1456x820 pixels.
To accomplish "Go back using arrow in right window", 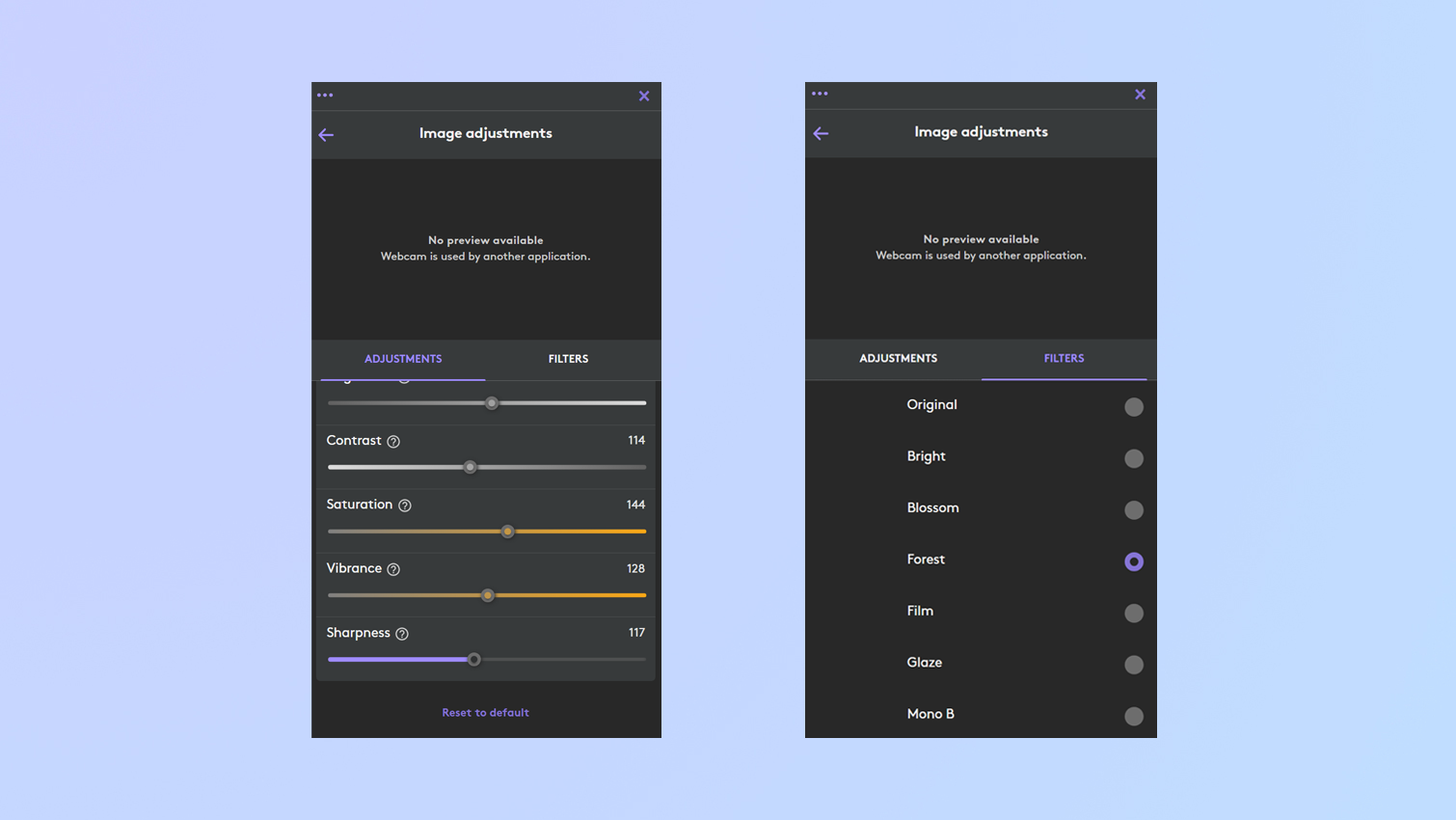I will 821,133.
